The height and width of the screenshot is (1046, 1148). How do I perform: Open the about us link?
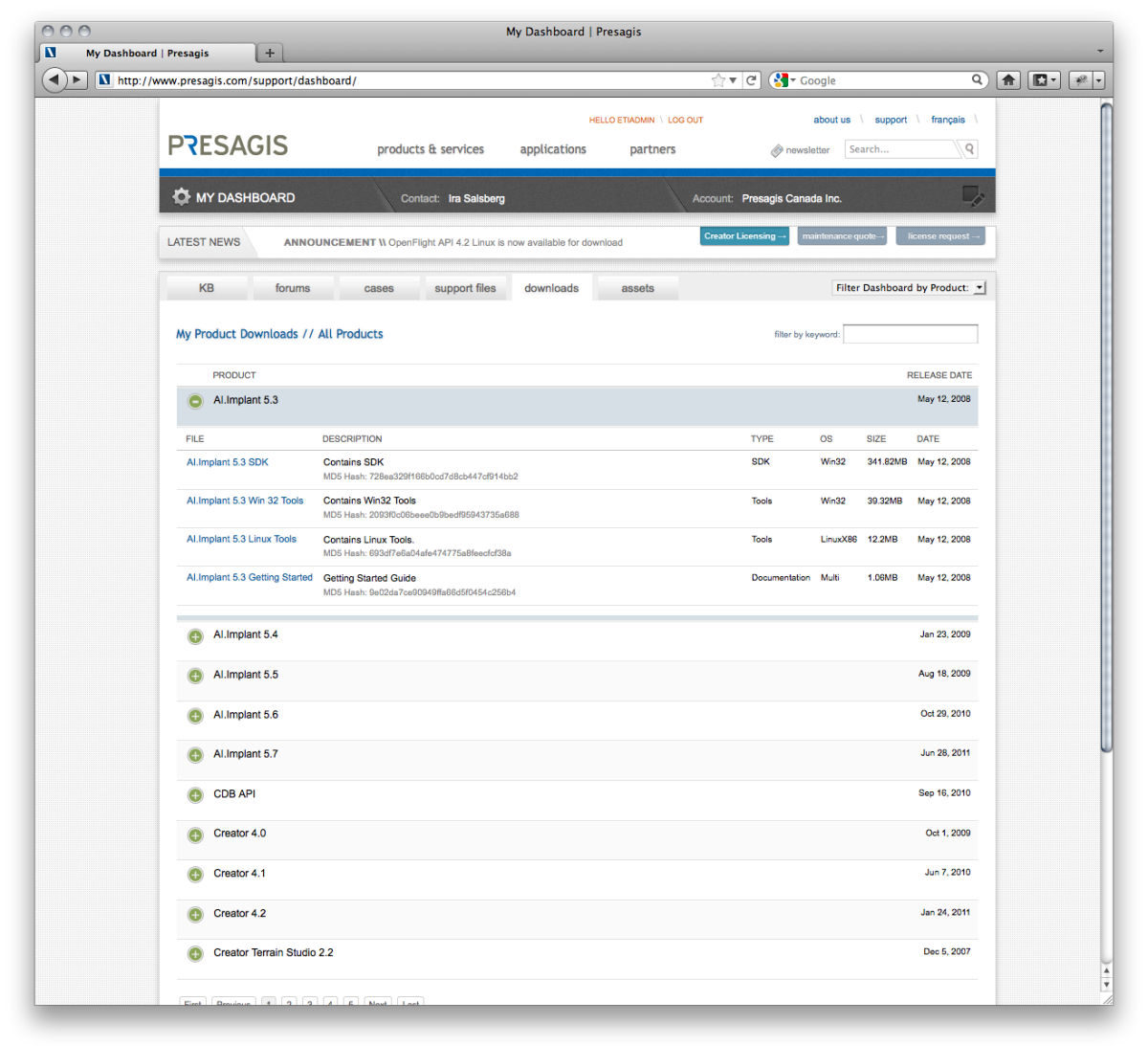[831, 121]
